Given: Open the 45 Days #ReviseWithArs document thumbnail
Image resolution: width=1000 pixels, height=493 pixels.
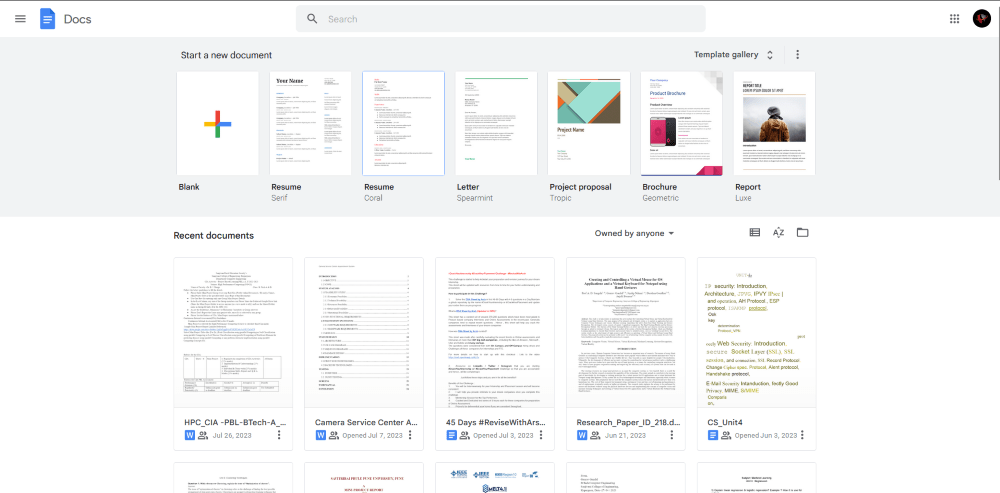Looking at the screenshot, I should pos(495,332).
